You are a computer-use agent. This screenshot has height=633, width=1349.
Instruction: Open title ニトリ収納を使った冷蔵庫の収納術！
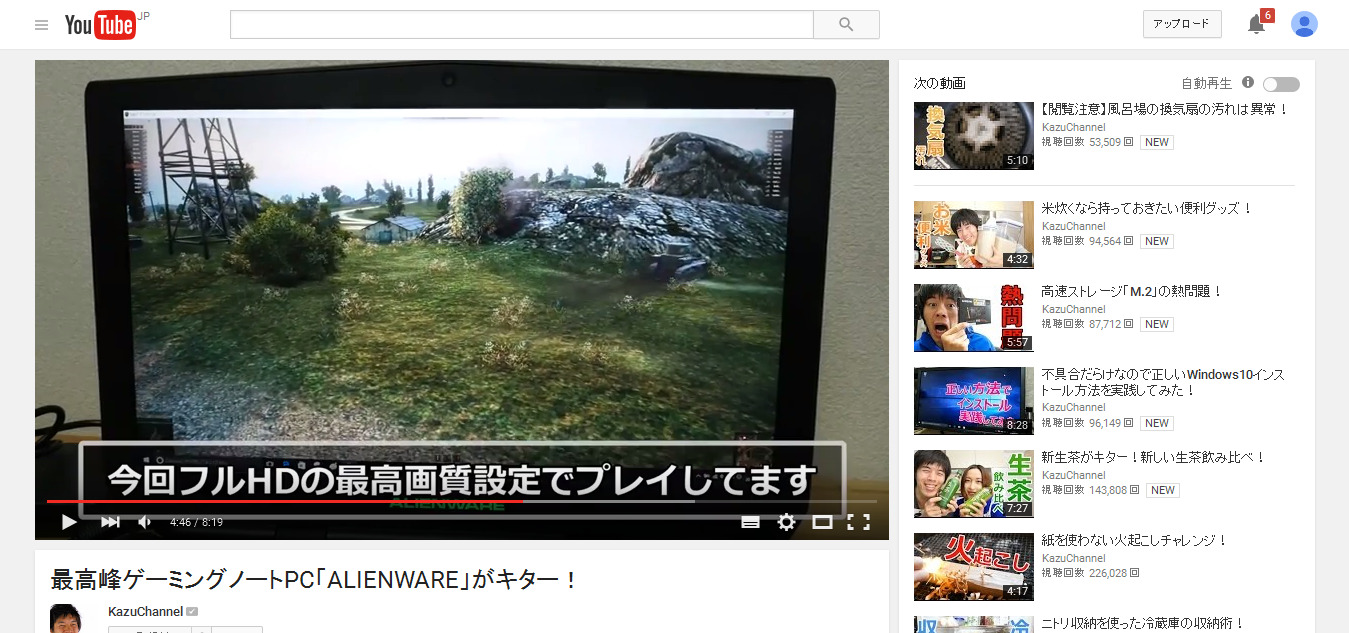(x=1143, y=623)
